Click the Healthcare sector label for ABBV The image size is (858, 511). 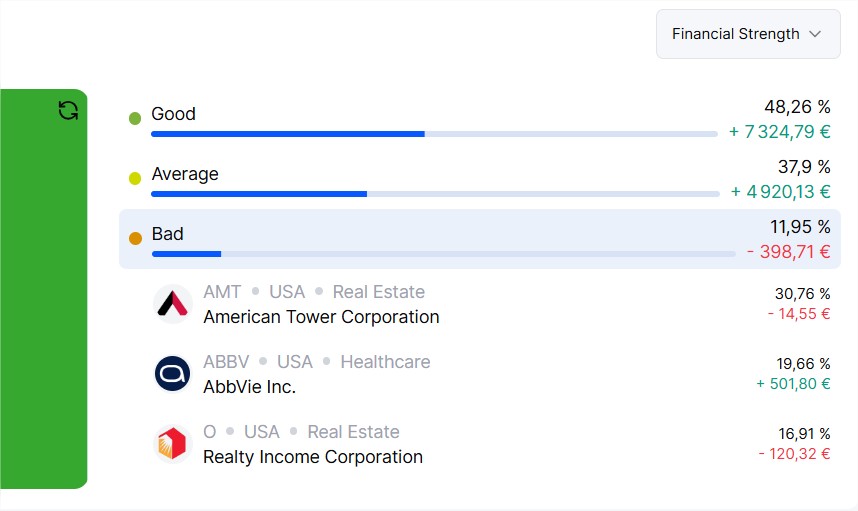coord(385,362)
